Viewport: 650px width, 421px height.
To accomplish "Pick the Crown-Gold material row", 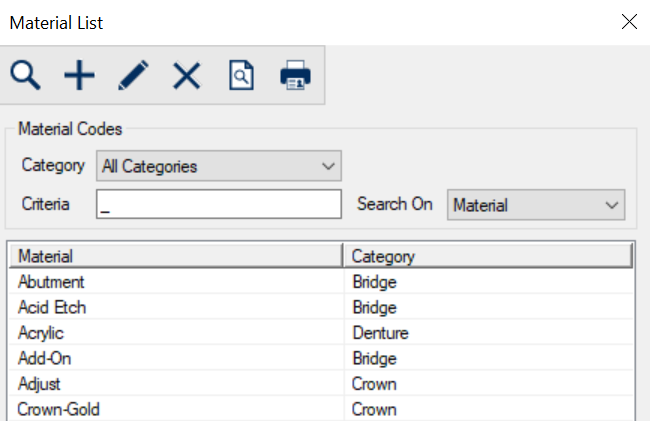I will tap(59, 409).
